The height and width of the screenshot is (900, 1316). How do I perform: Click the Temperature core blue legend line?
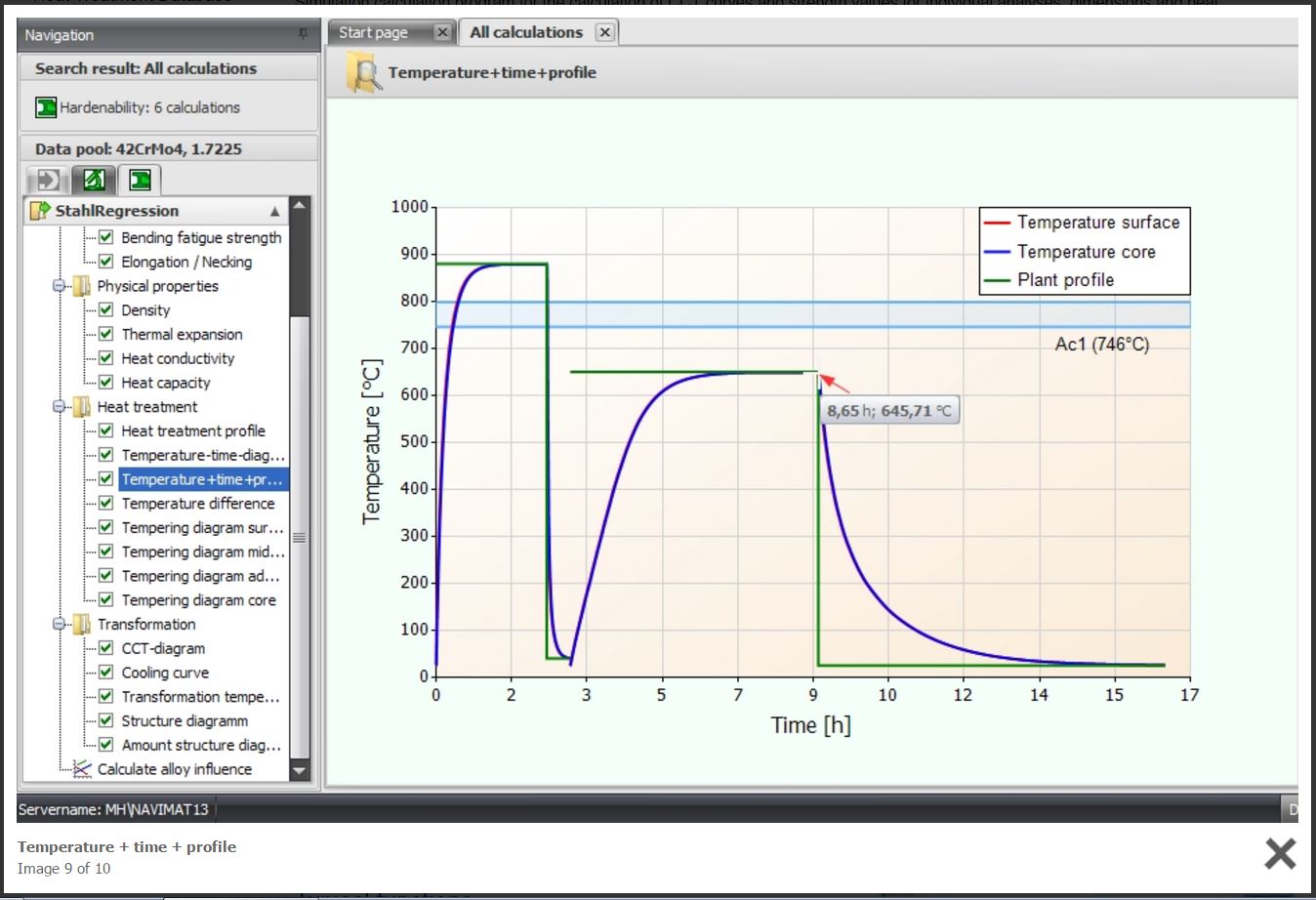point(997,252)
